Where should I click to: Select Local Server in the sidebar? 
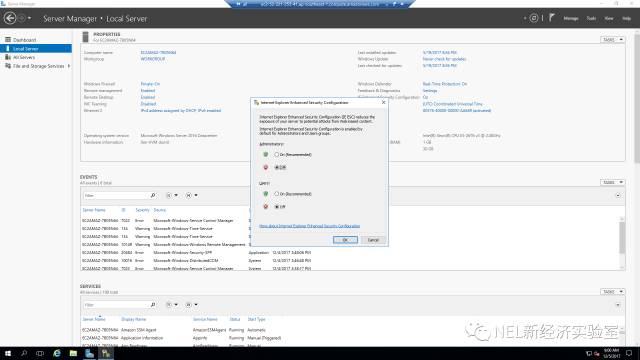pos(36,49)
